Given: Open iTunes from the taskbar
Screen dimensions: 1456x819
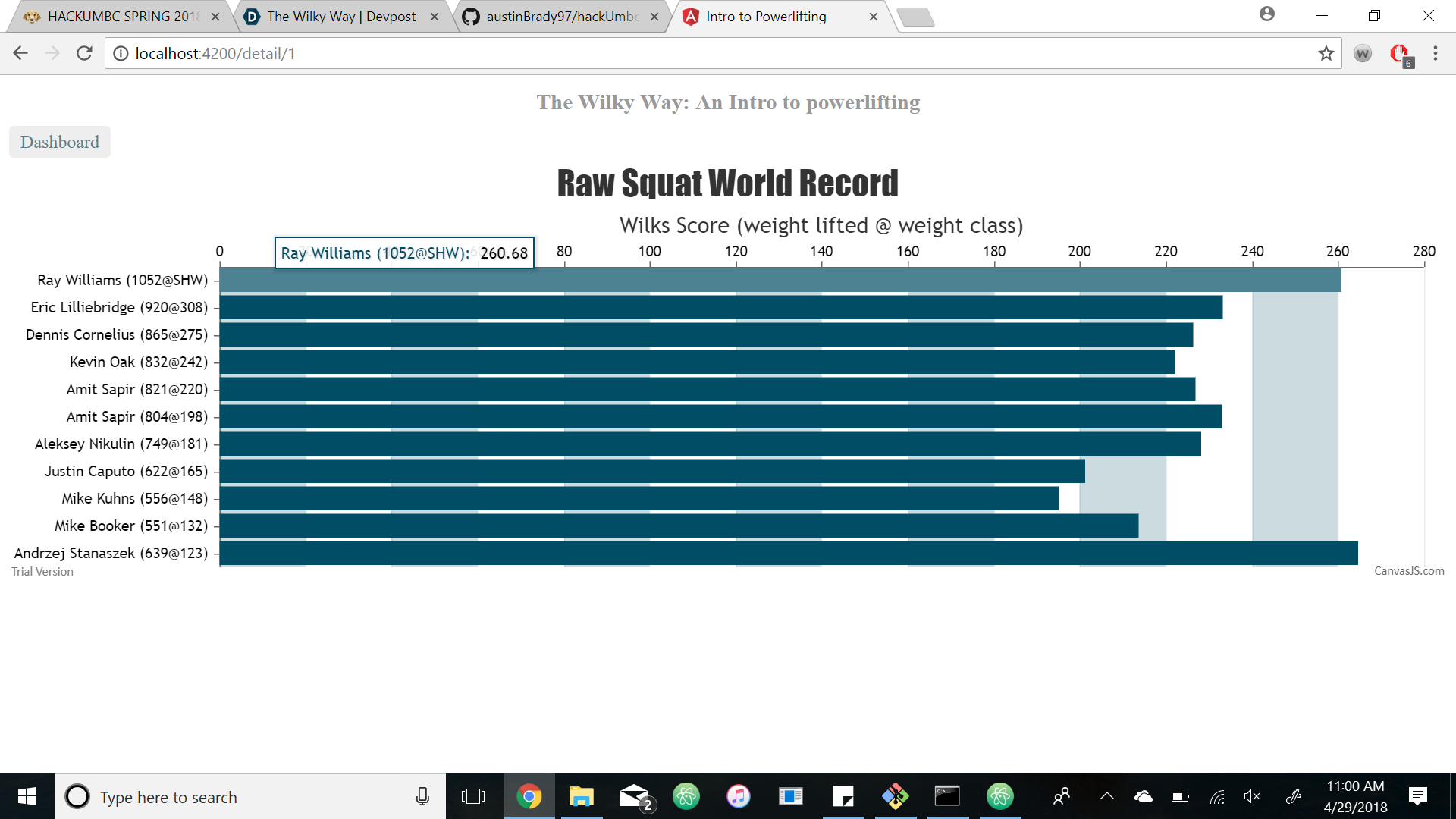Looking at the screenshot, I should pyautogui.click(x=738, y=796).
